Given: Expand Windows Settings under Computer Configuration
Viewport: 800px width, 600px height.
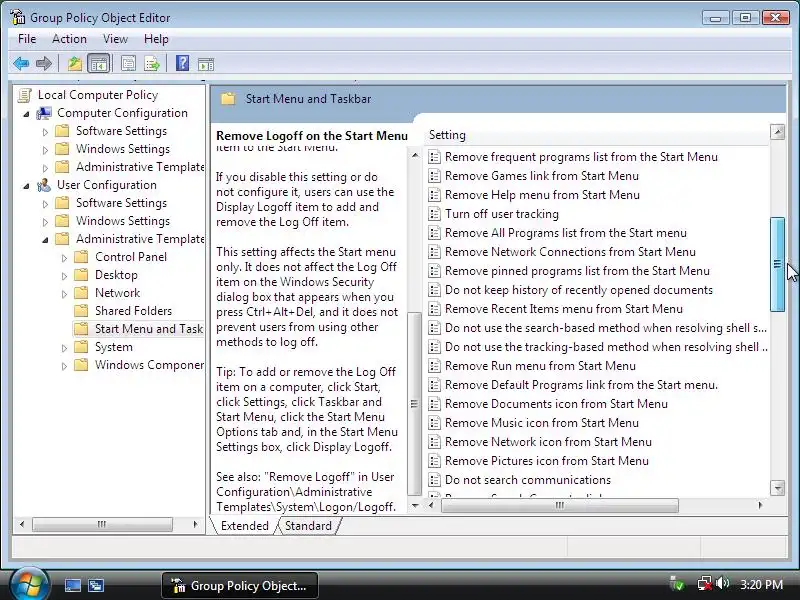Looking at the screenshot, I should pyautogui.click(x=45, y=149).
